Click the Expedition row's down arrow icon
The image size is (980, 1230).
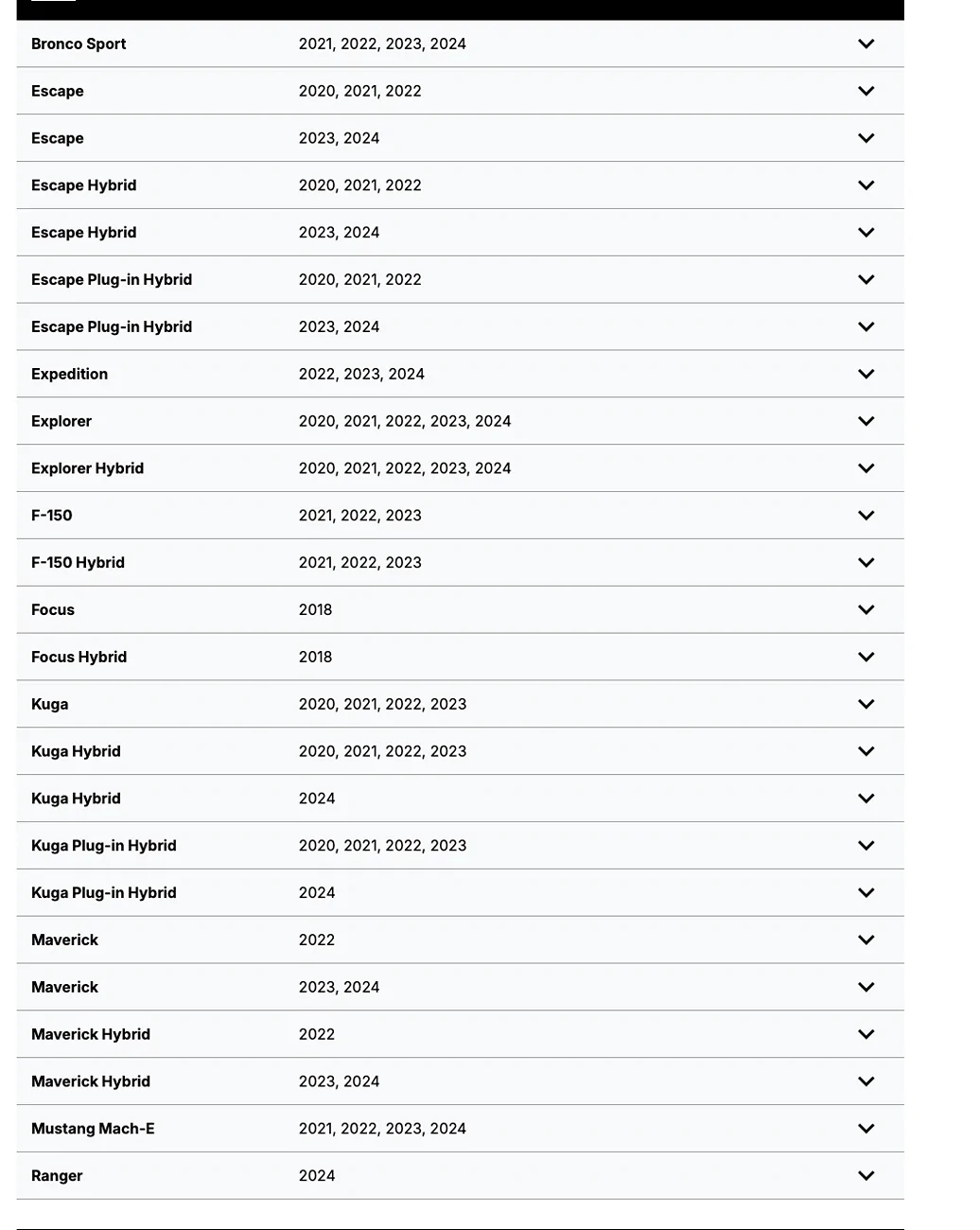(866, 374)
